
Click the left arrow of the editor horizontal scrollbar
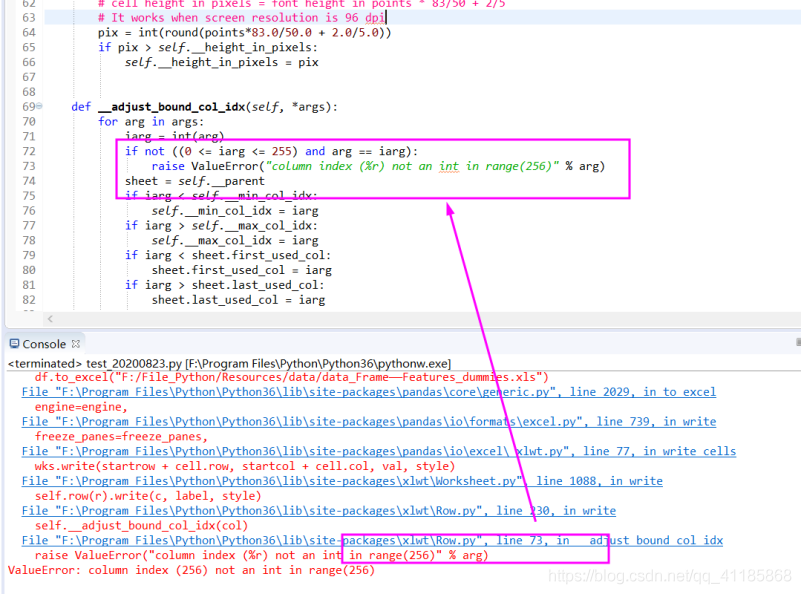pyautogui.click(x=50, y=318)
